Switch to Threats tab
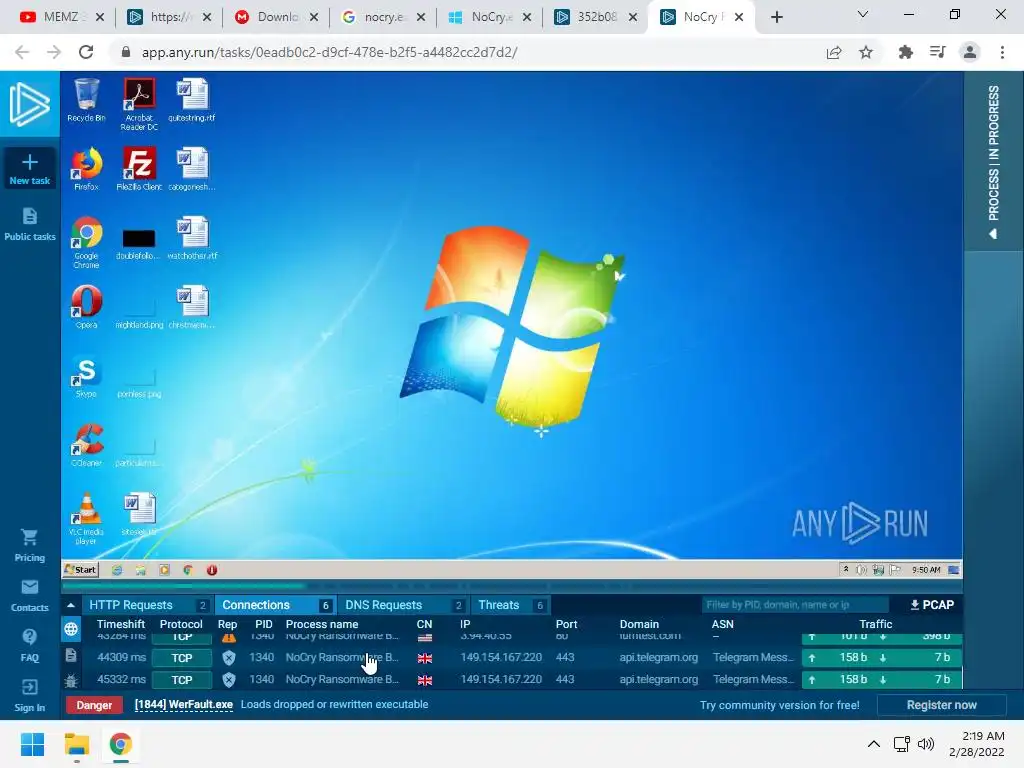The height and width of the screenshot is (768, 1024). pyautogui.click(x=510, y=605)
